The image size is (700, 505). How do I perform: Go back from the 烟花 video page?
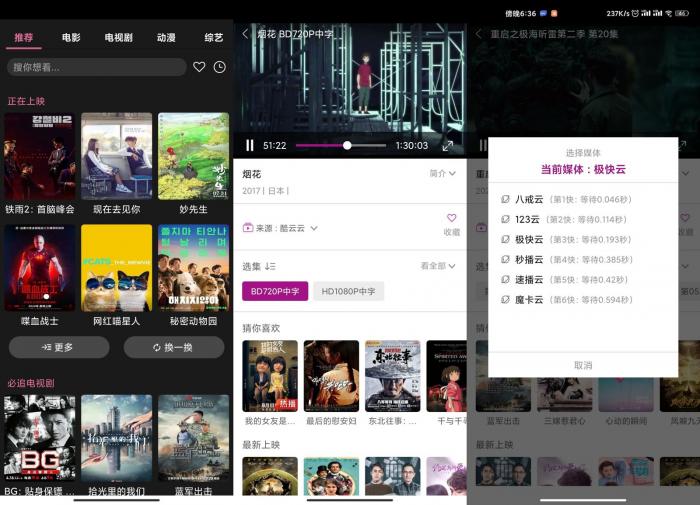246,34
